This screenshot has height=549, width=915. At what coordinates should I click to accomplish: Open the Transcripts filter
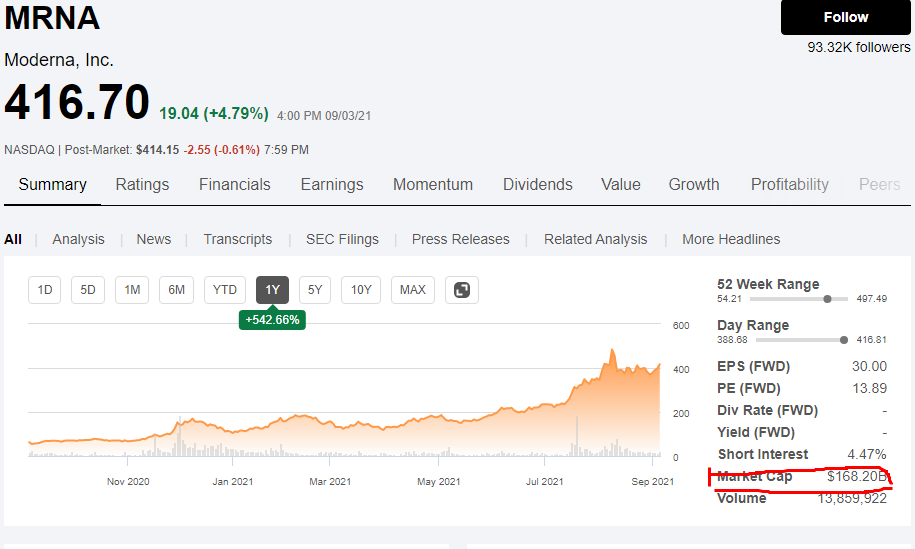(x=238, y=239)
